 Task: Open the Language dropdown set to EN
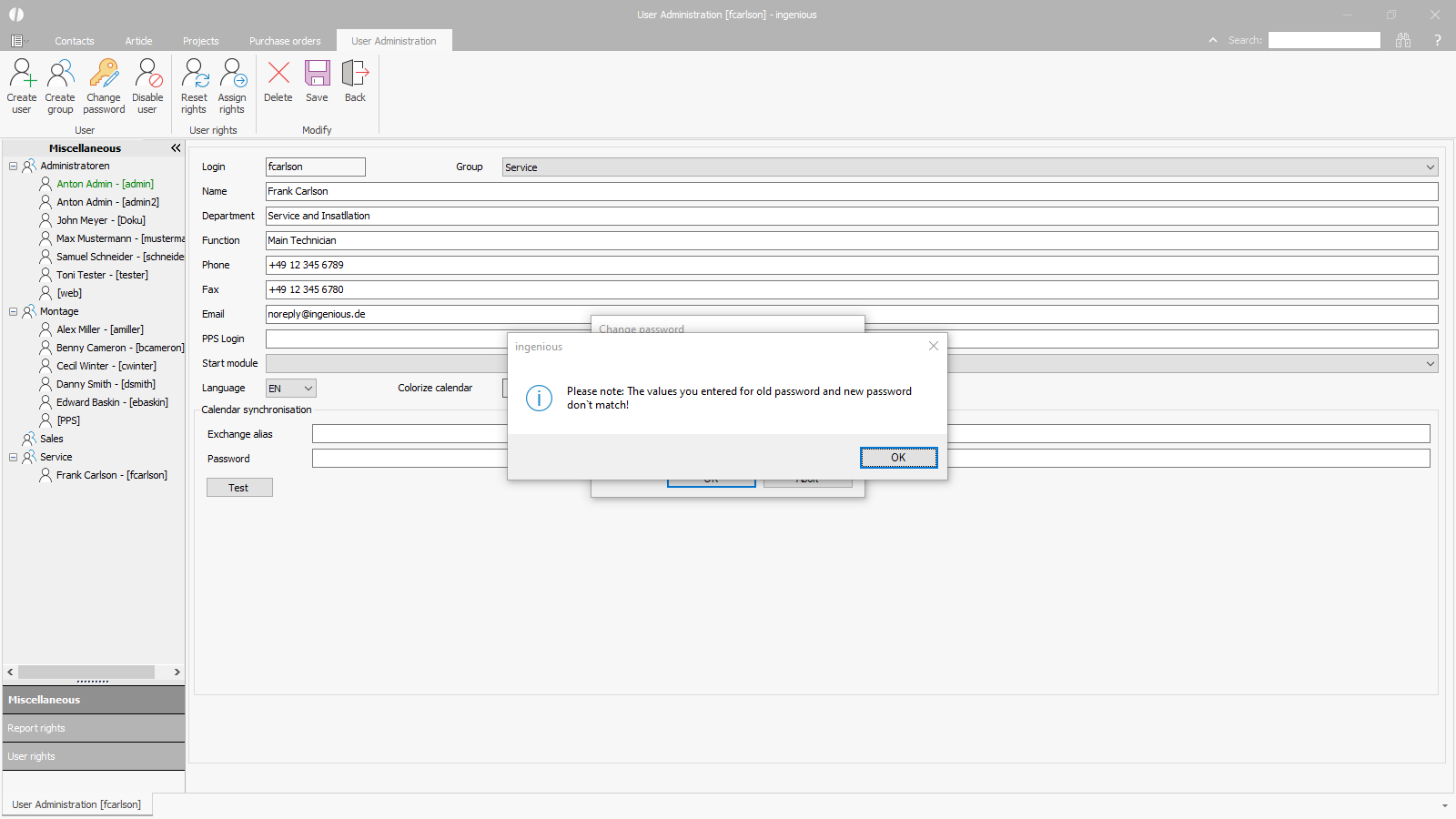[x=308, y=389]
